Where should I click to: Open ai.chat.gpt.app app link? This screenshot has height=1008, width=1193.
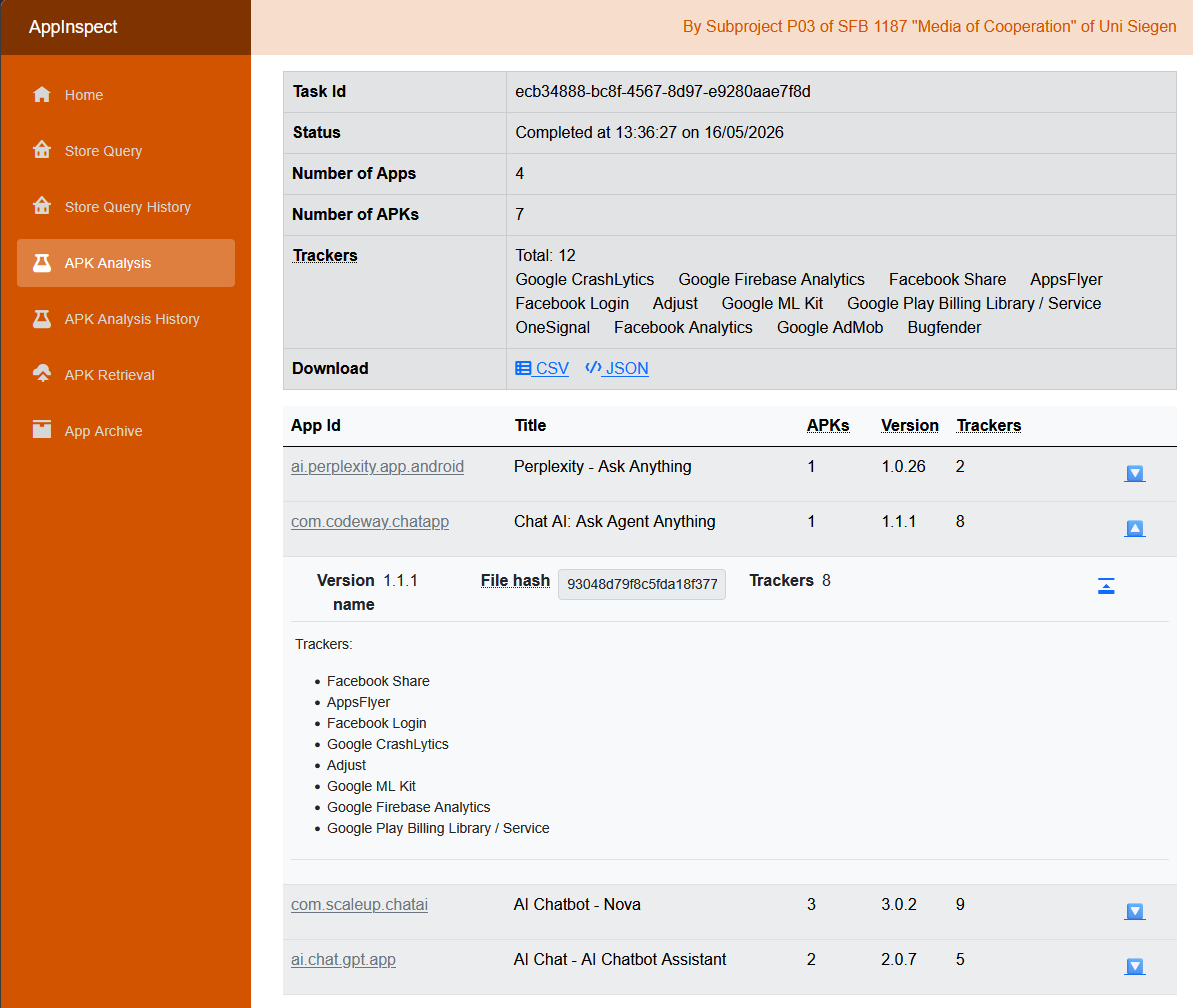pos(343,959)
